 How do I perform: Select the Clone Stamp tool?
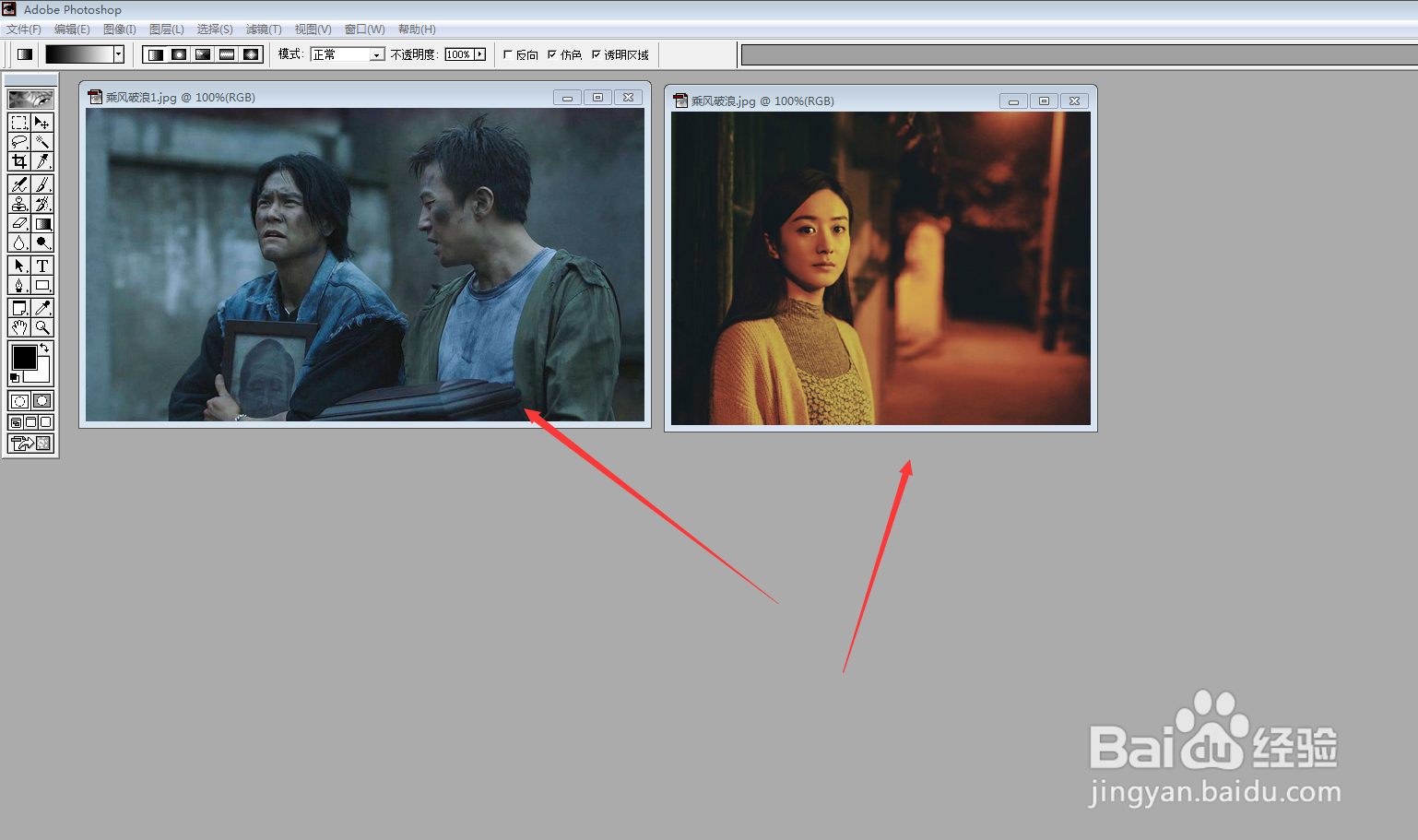click(x=19, y=204)
